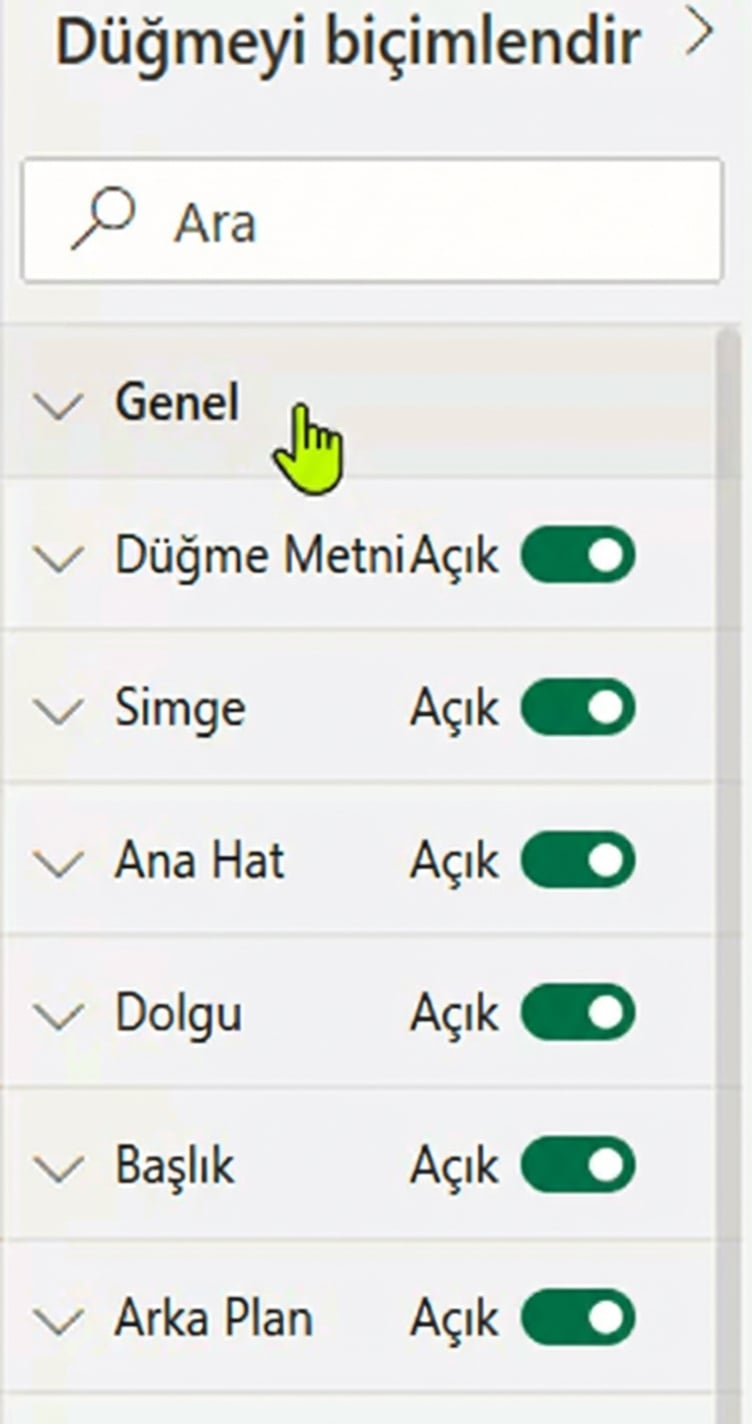This screenshot has height=1424, width=752.
Task: Toggle the Dolgu switch off
Action: tap(576, 1012)
